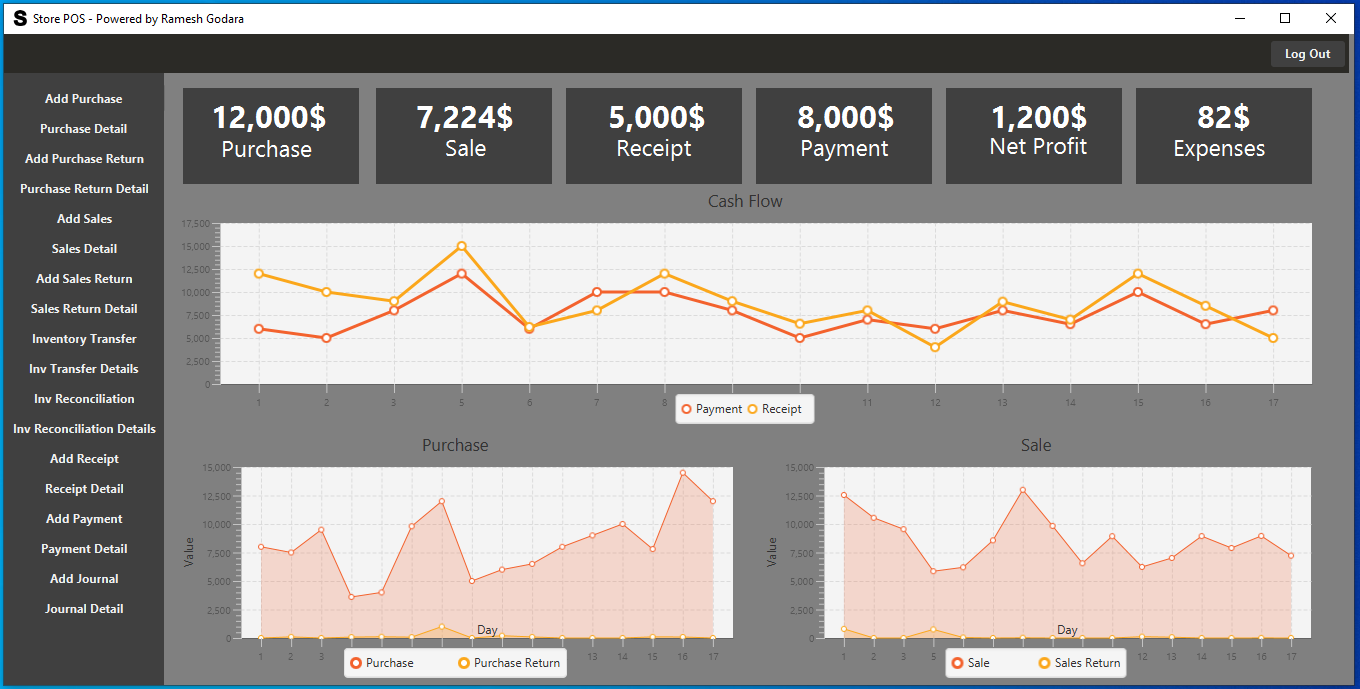Image resolution: width=1360 pixels, height=689 pixels.
Task: Click the Receipt legend marker in Cash Flow
Action: click(752, 409)
